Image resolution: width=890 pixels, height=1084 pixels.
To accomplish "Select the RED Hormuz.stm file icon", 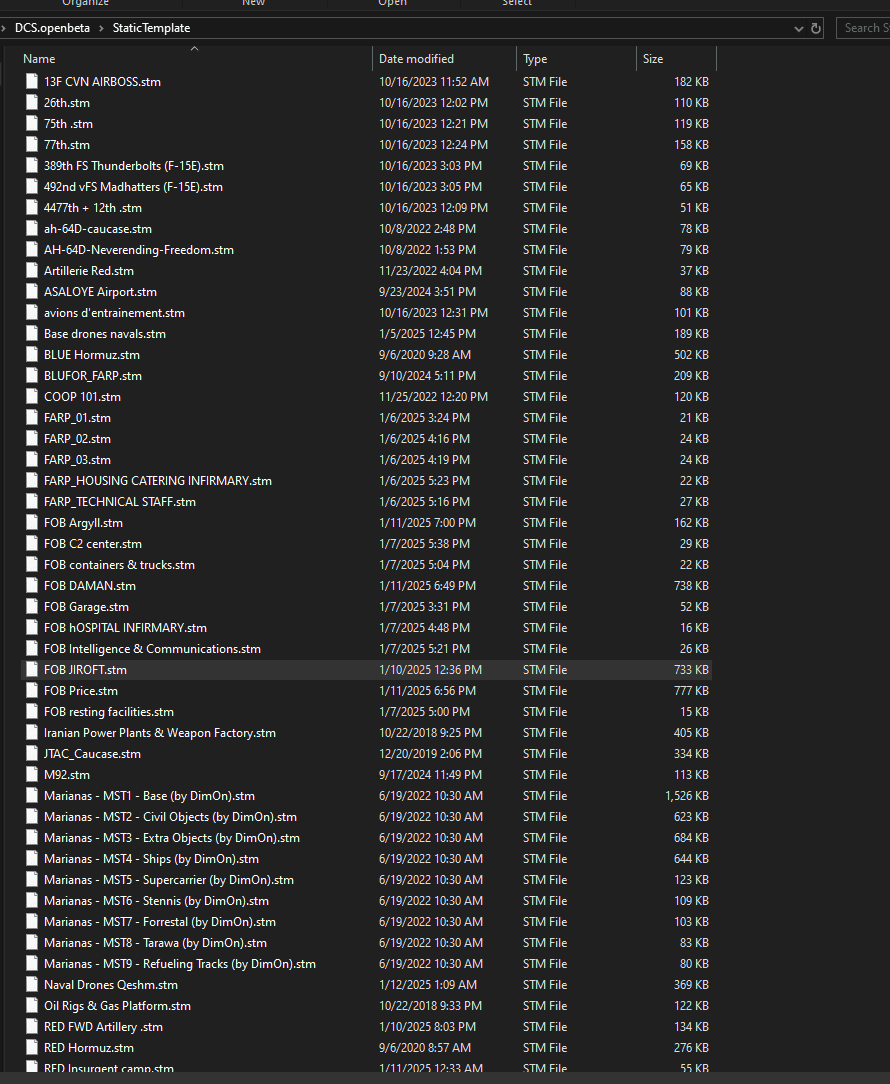I will 31,1047.
